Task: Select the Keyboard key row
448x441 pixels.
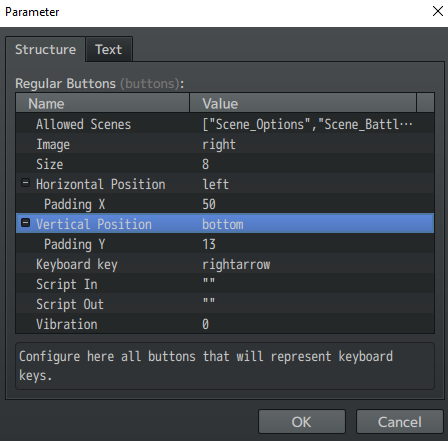Action: point(225,264)
